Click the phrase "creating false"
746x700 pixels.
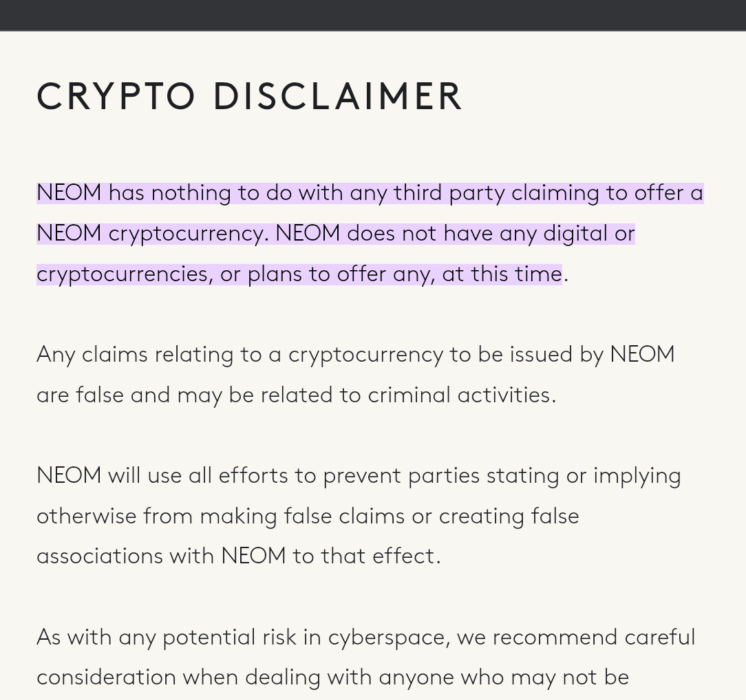click(519, 516)
